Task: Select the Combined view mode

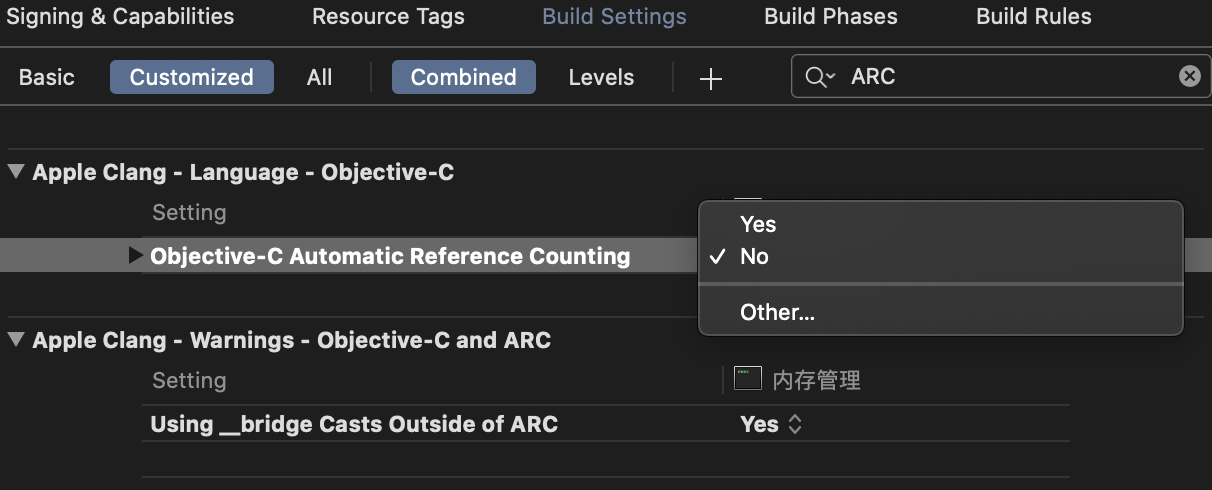Action: [x=463, y=77]
